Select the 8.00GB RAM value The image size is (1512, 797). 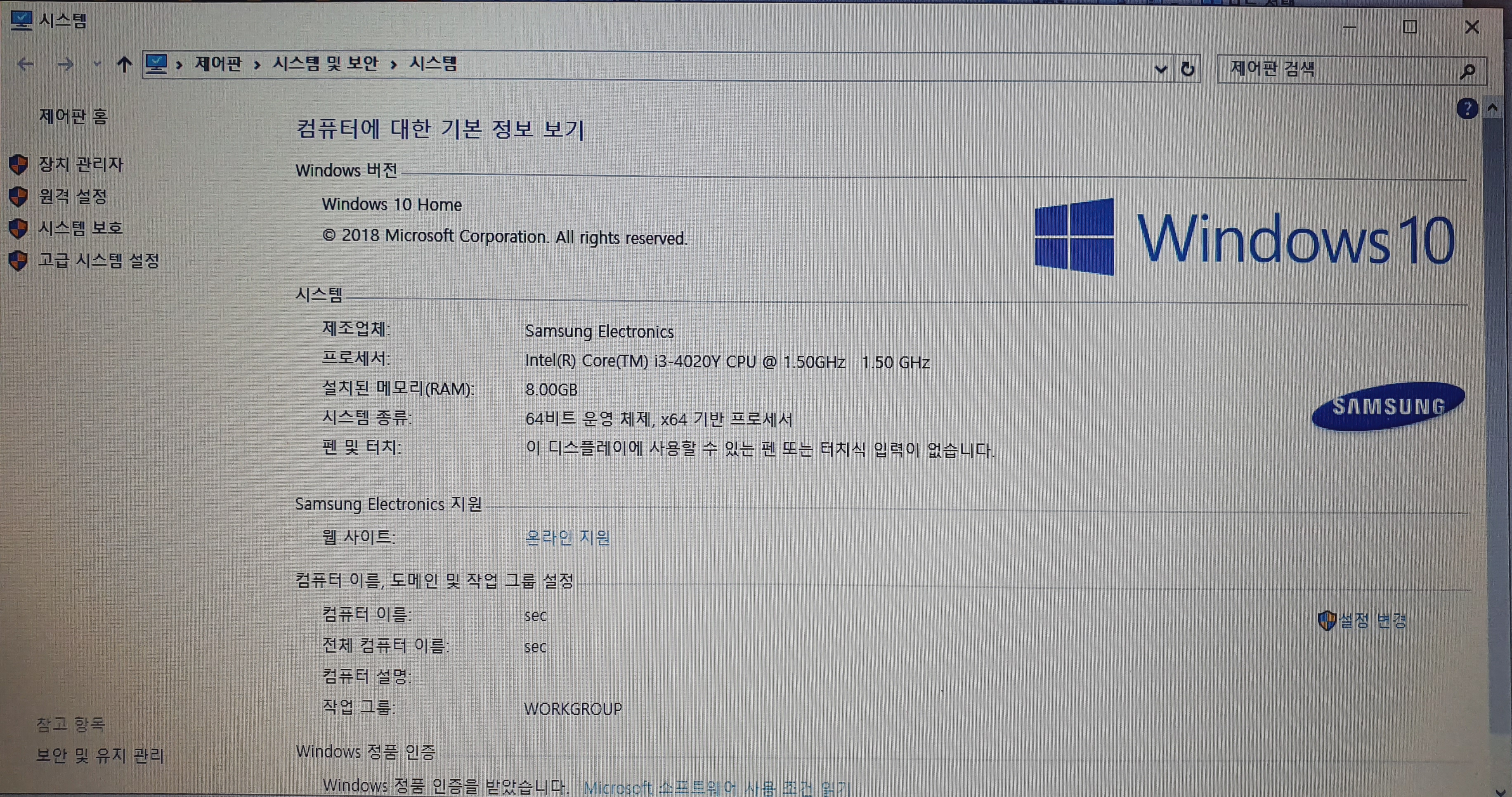(x=551, y=390)
